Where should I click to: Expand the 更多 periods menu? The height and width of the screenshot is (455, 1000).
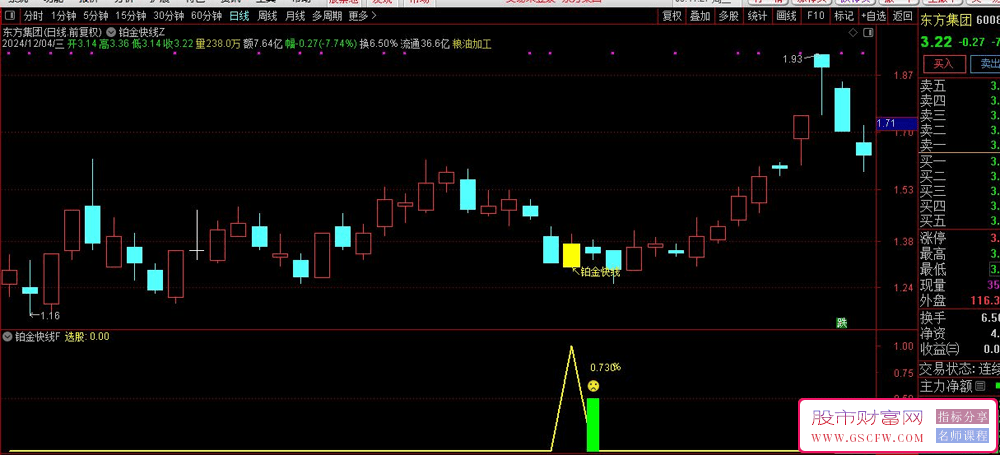click(362, 16)
